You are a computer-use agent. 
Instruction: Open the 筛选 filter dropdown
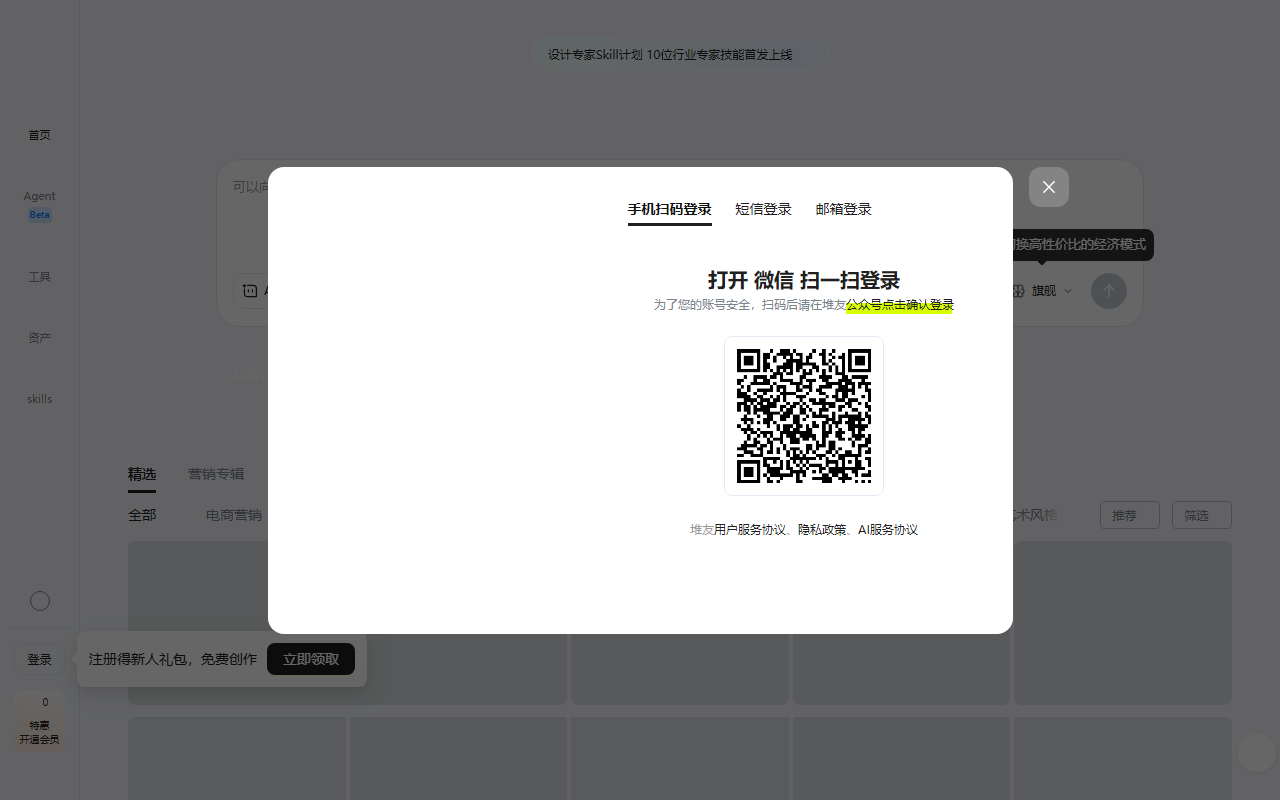point(1201,515)
